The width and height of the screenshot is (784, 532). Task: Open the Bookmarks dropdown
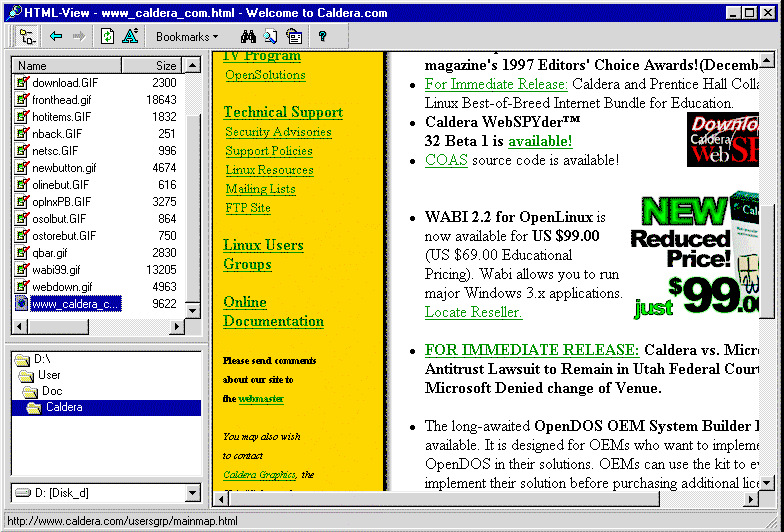[187, 36]
